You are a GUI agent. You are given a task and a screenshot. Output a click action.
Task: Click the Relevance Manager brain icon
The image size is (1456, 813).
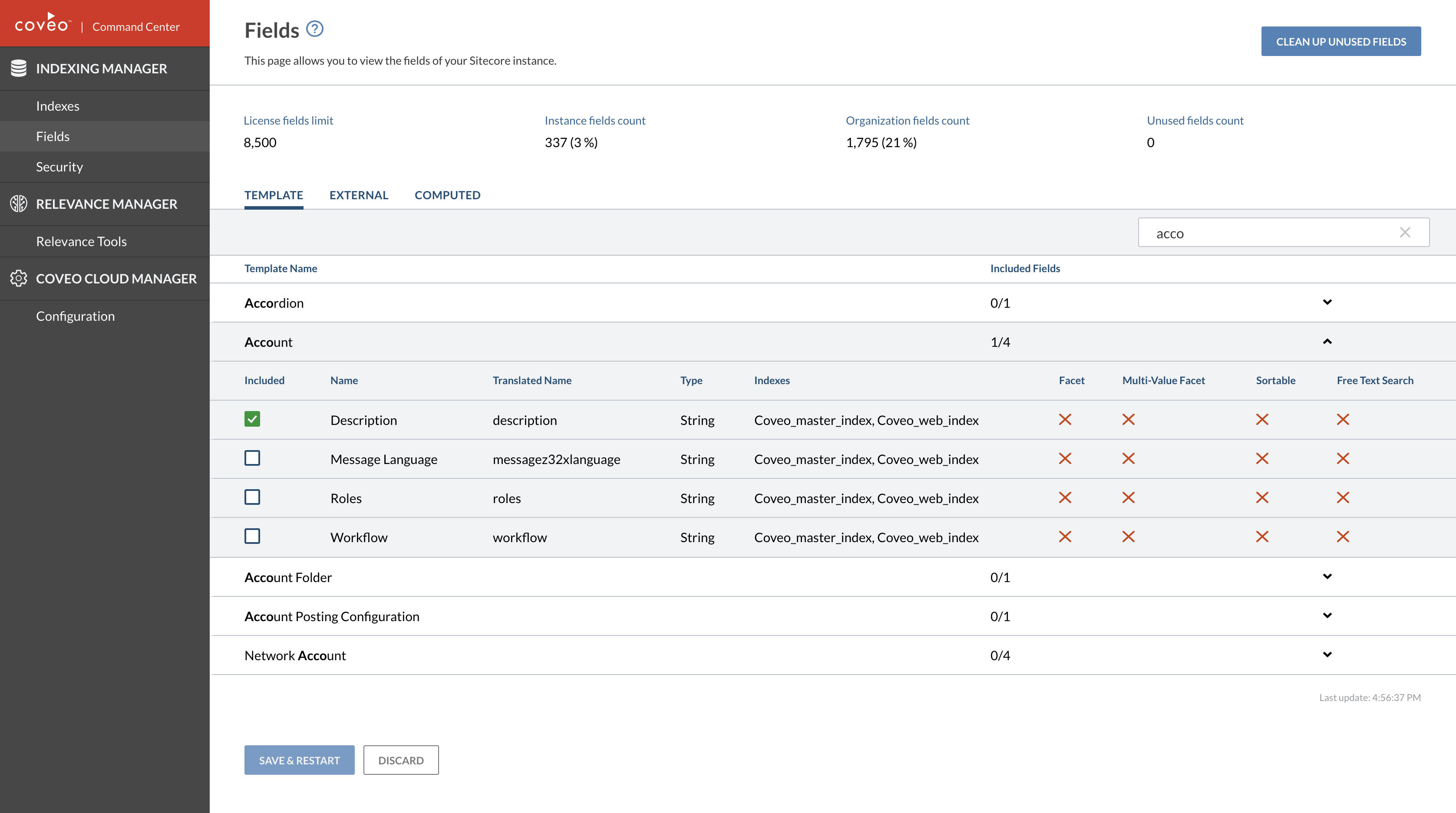pos(19,204)
